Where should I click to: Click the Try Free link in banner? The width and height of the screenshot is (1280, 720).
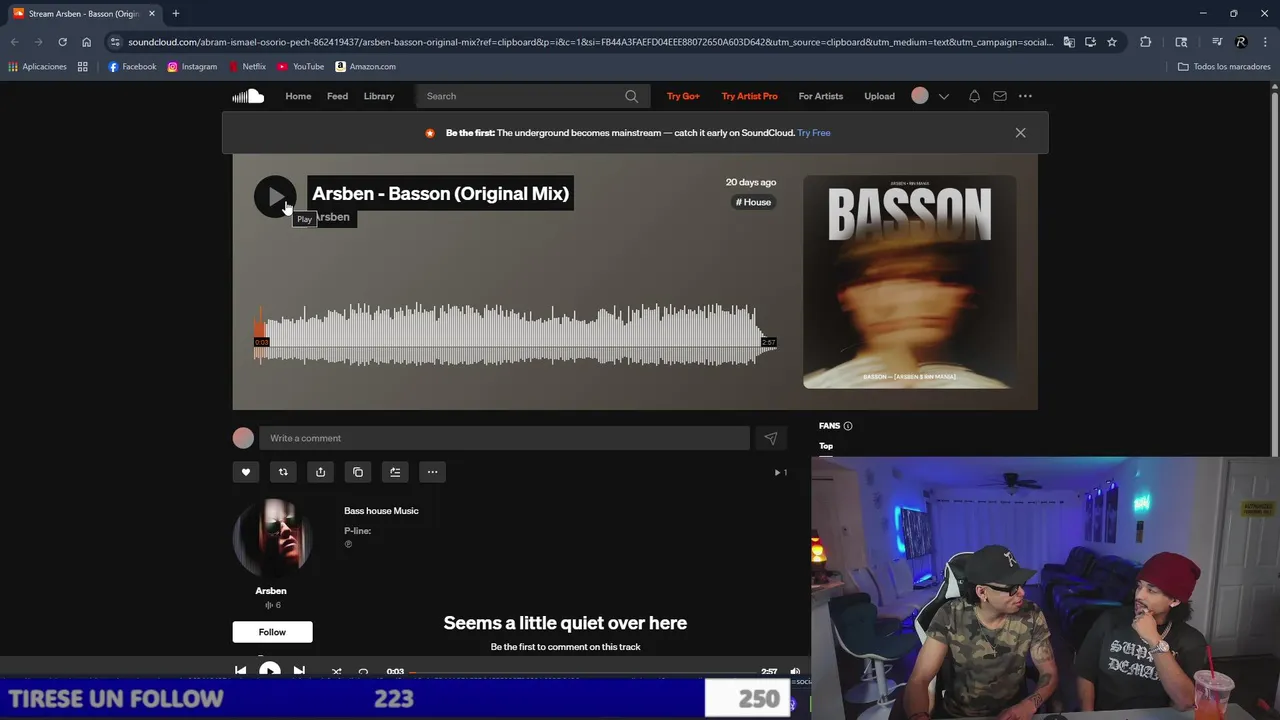[814, 133]
